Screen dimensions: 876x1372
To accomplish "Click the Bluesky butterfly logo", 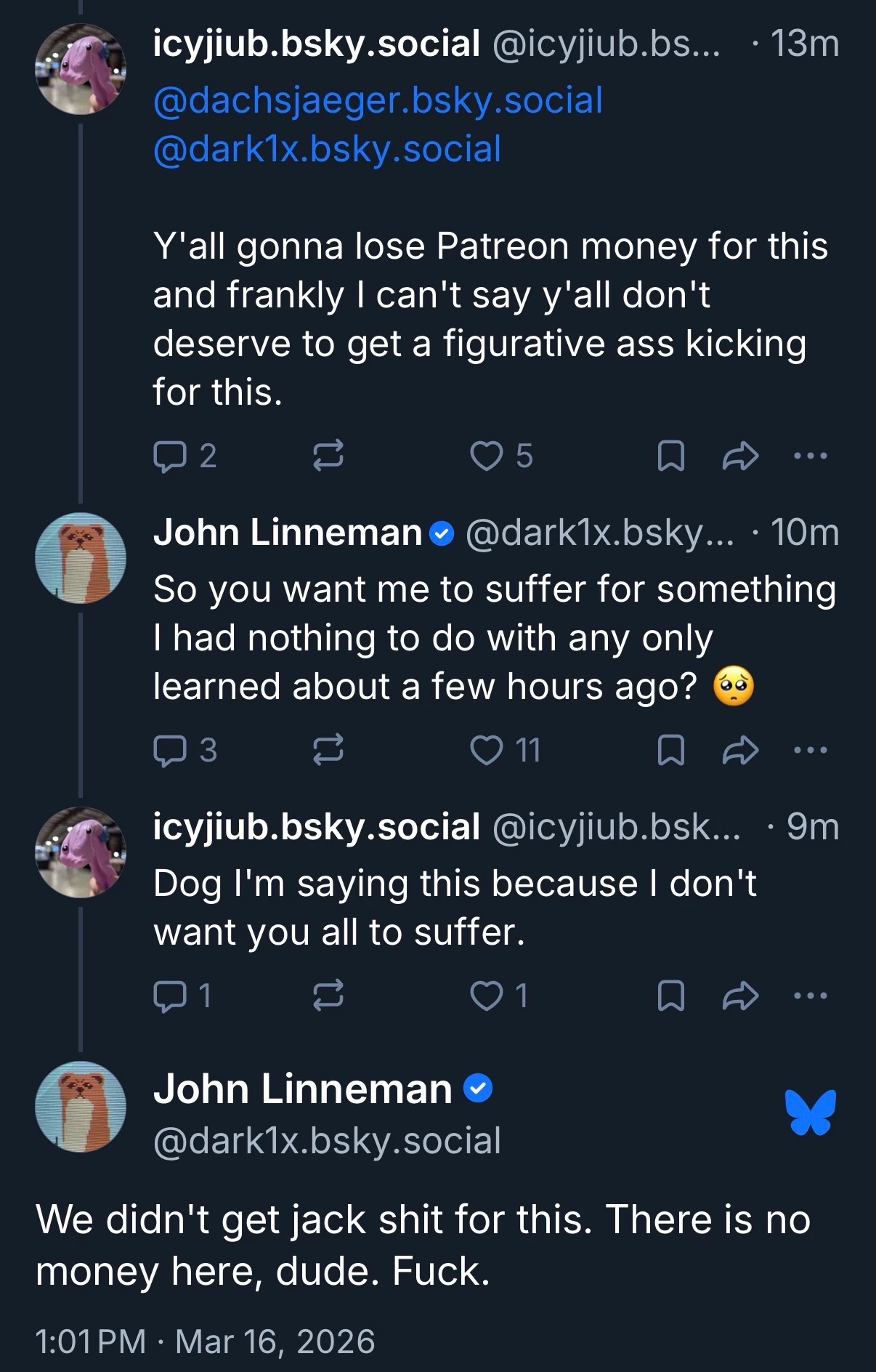I will tap(810, 1112).
